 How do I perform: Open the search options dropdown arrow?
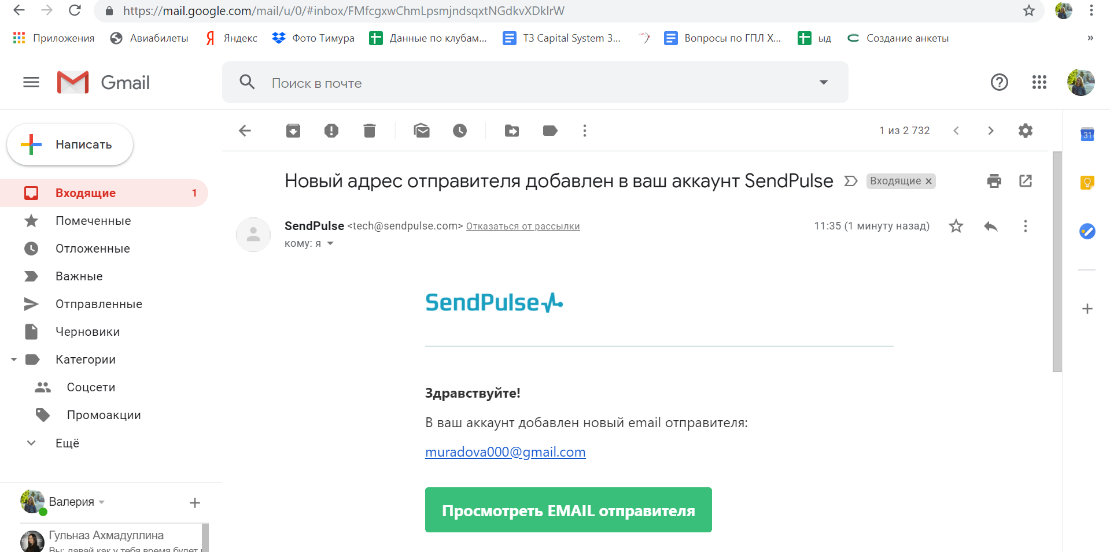pos(824,82)
